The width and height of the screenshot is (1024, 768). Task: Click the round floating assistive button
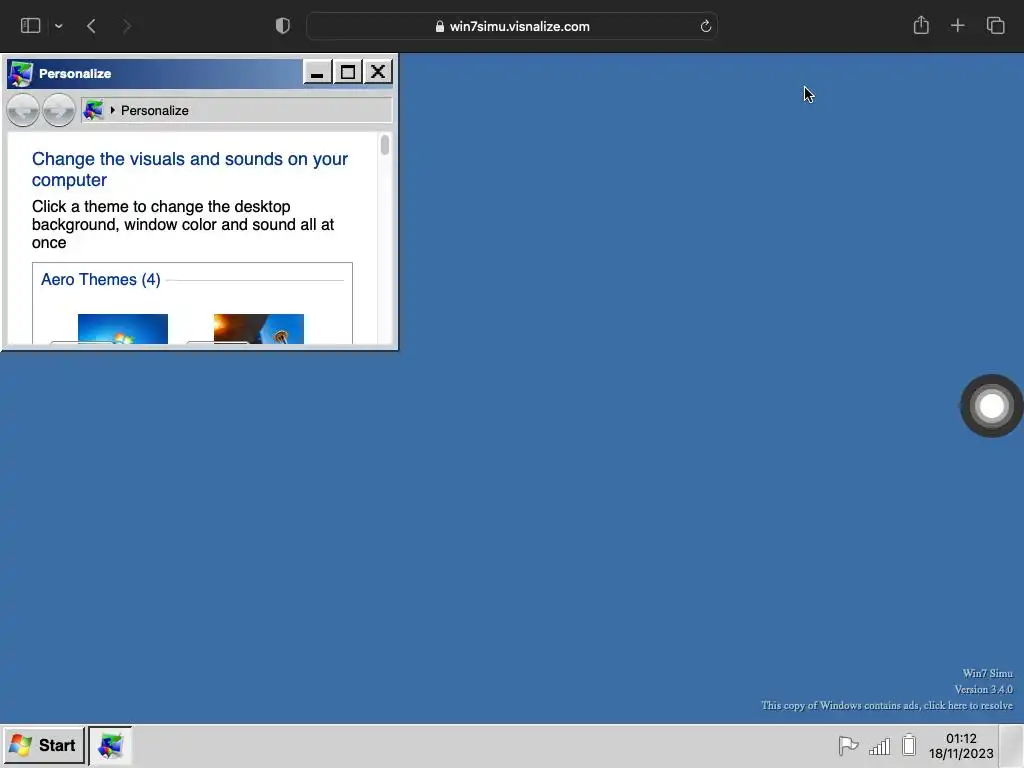(991, 406)
